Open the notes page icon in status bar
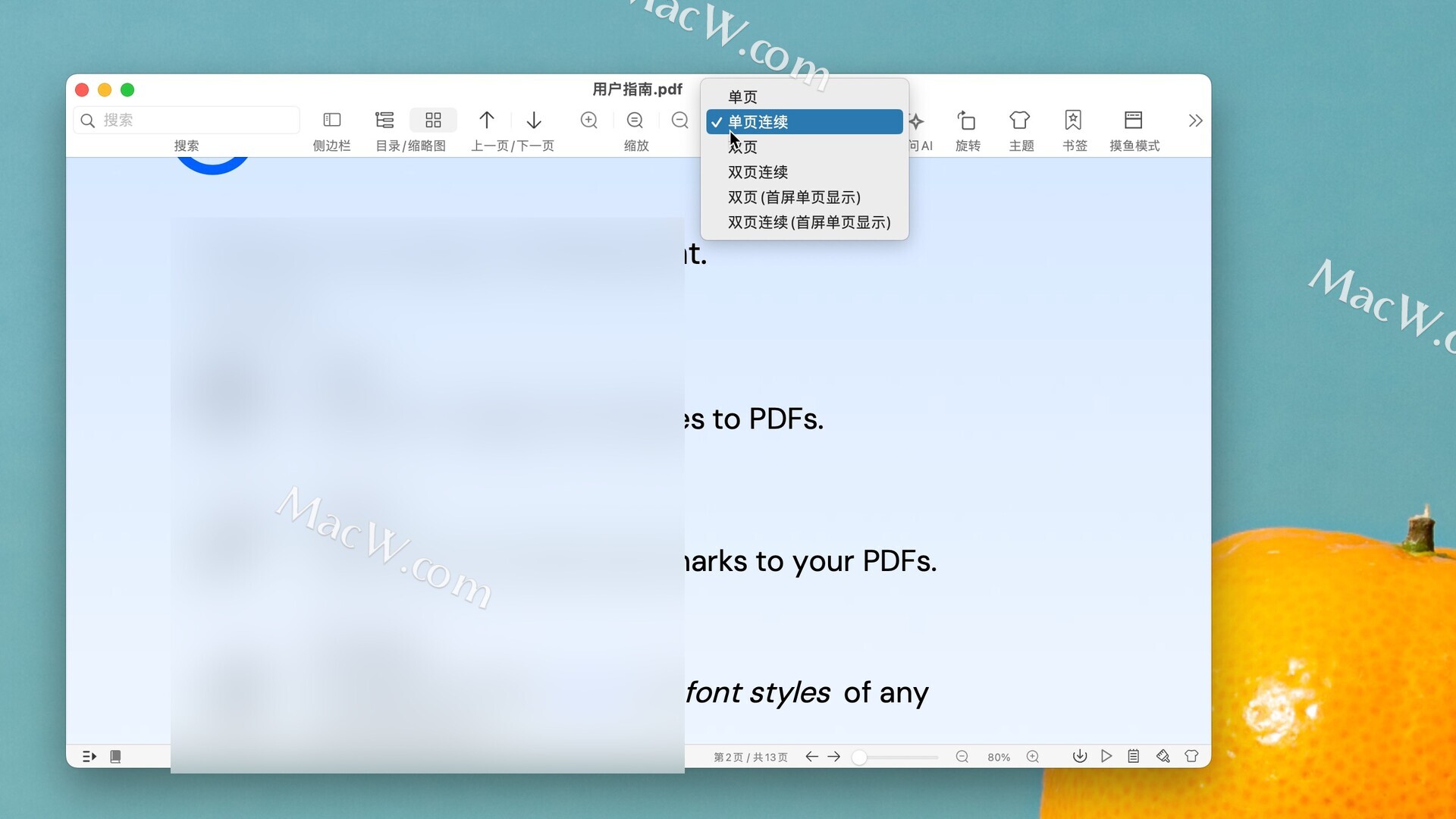 click(x=1134, y=756)
